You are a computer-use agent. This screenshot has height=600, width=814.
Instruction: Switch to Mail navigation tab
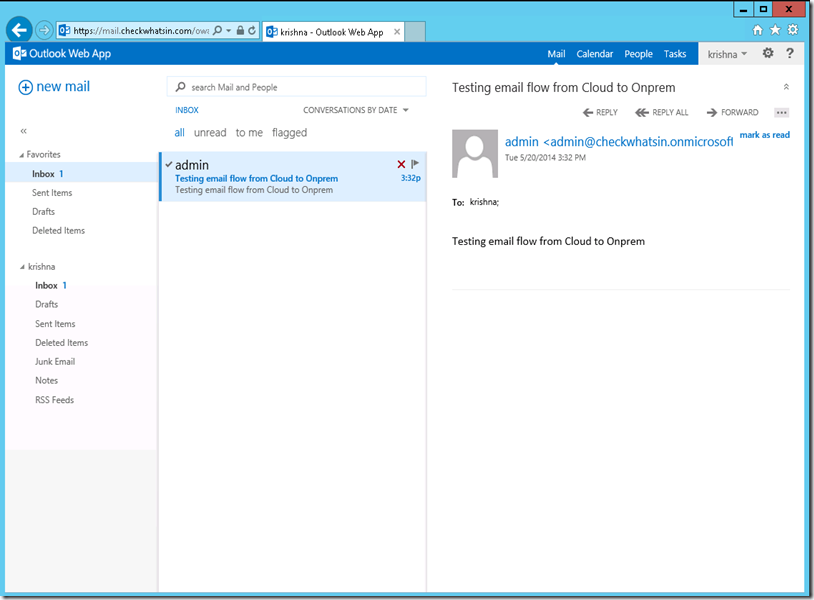click(x=556, y=54)
